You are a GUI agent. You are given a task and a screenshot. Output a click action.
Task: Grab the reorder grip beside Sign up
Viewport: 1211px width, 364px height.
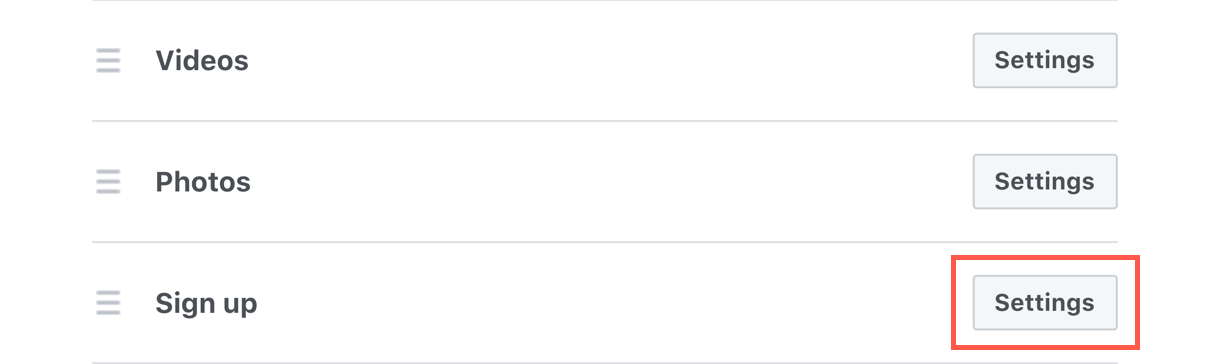click(x=108, y=302)
